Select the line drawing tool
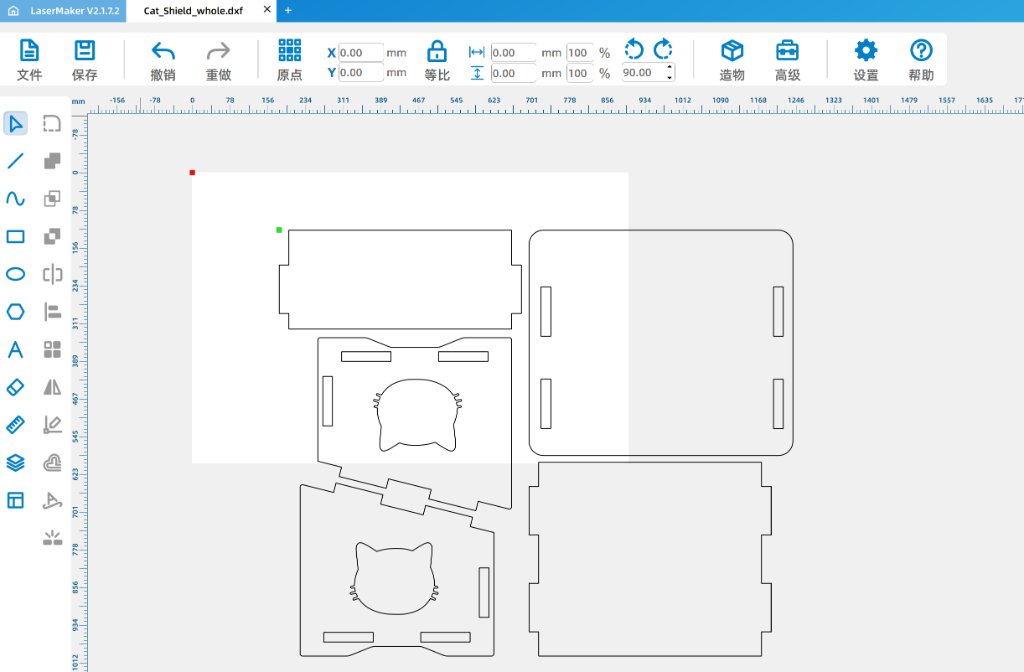 pyautogui.click(x=14, y=161)
